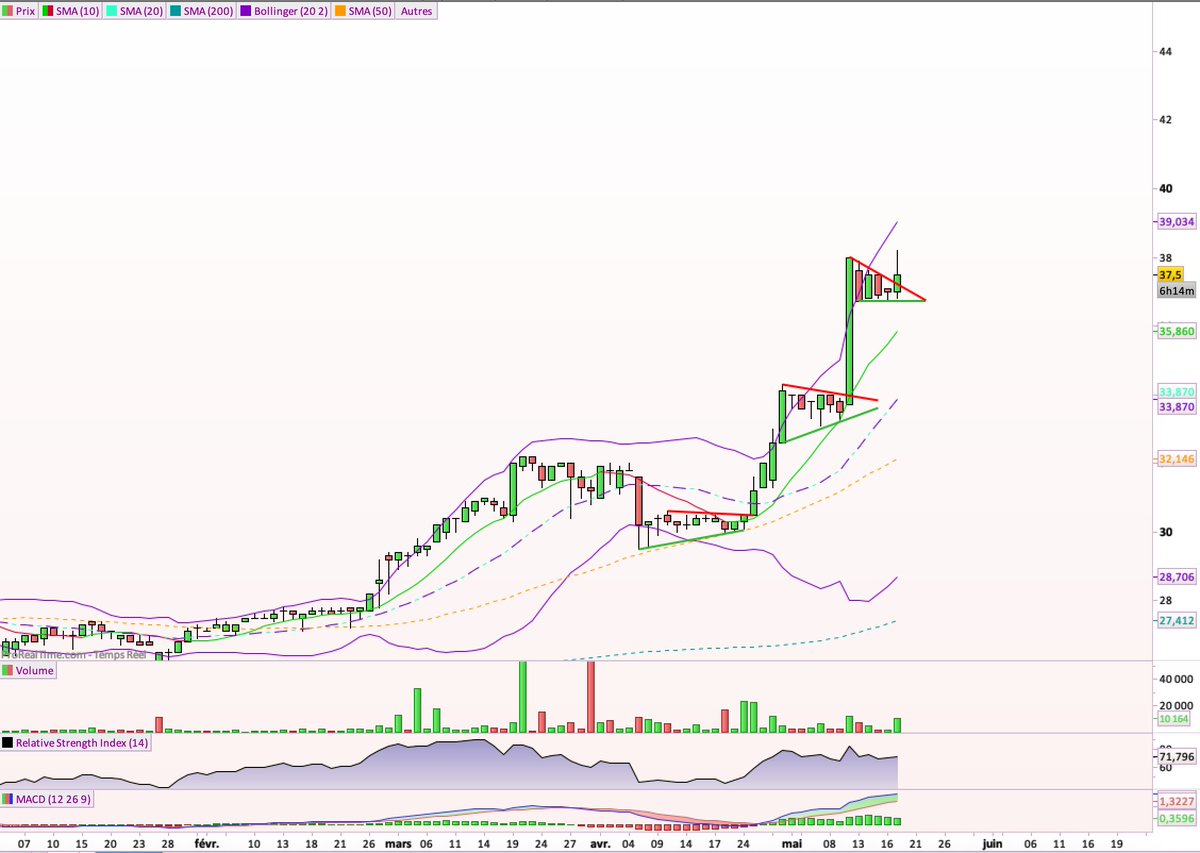This screenshot has height=853, width=1200.
Task: Click the purple 33,870 value label
Action: pyautogui.click(x=1177, y=407)
